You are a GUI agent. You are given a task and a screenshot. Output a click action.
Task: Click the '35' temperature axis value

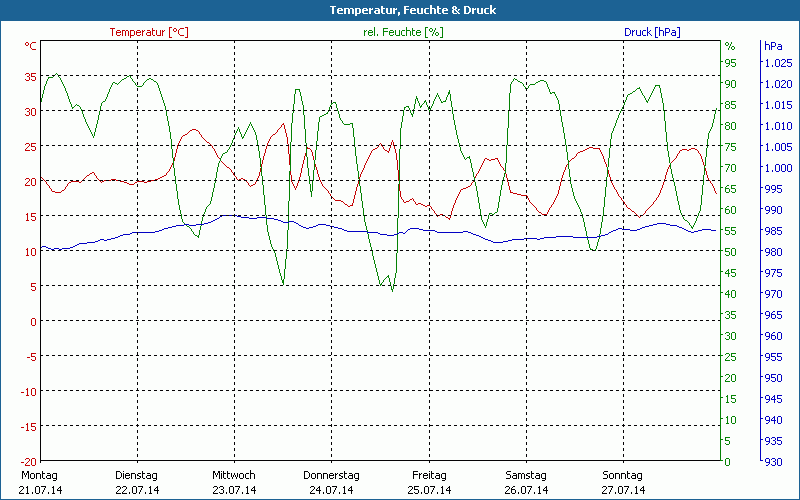(x=31, y=77)
